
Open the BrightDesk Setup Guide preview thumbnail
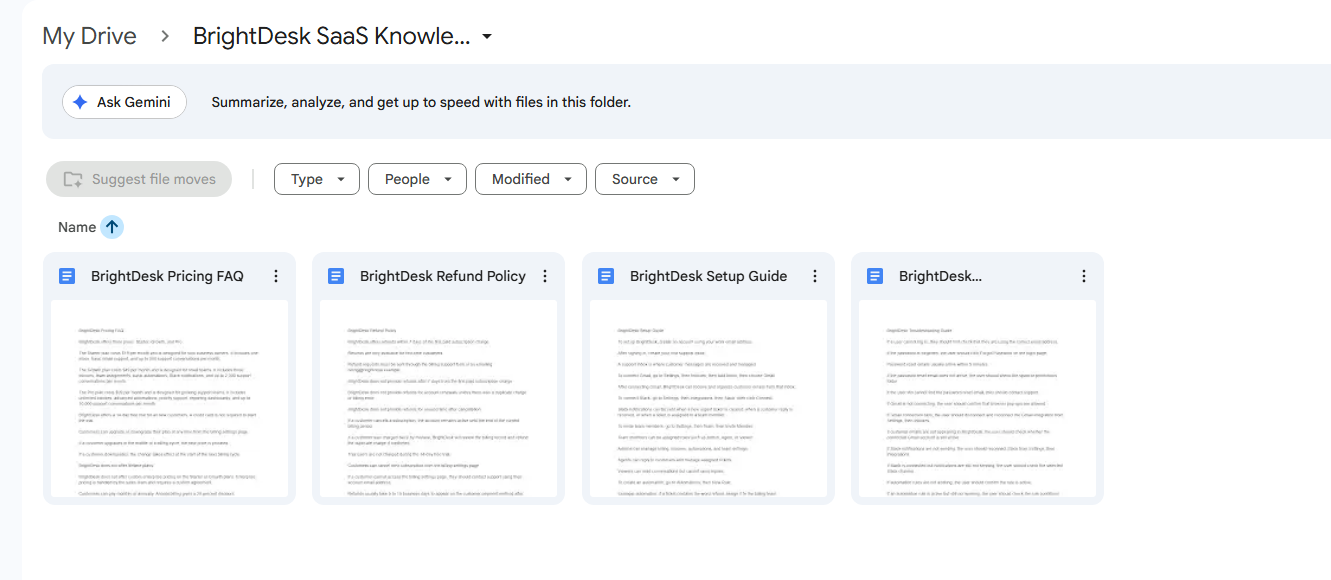click(x=708, y=399)
